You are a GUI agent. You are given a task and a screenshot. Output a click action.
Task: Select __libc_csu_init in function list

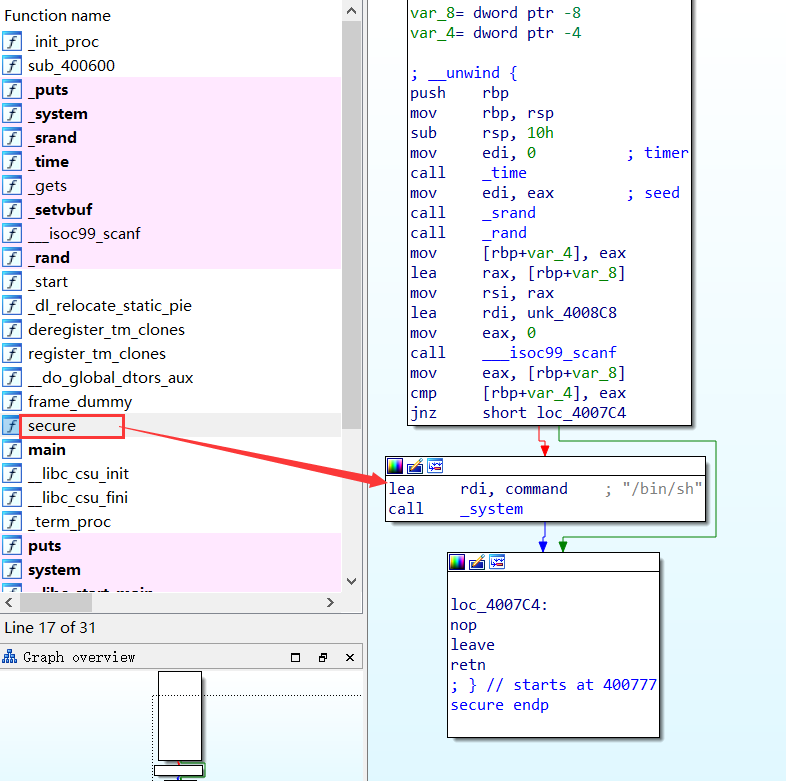(78, 474)
